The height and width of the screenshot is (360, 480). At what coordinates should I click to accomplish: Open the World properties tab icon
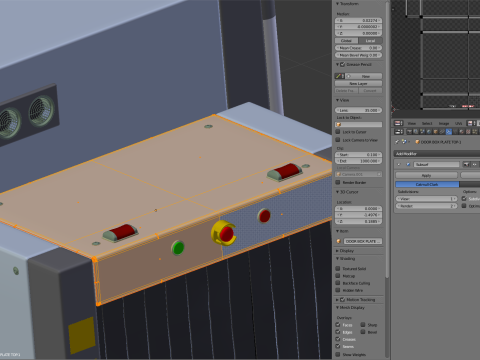coord(429,132)
